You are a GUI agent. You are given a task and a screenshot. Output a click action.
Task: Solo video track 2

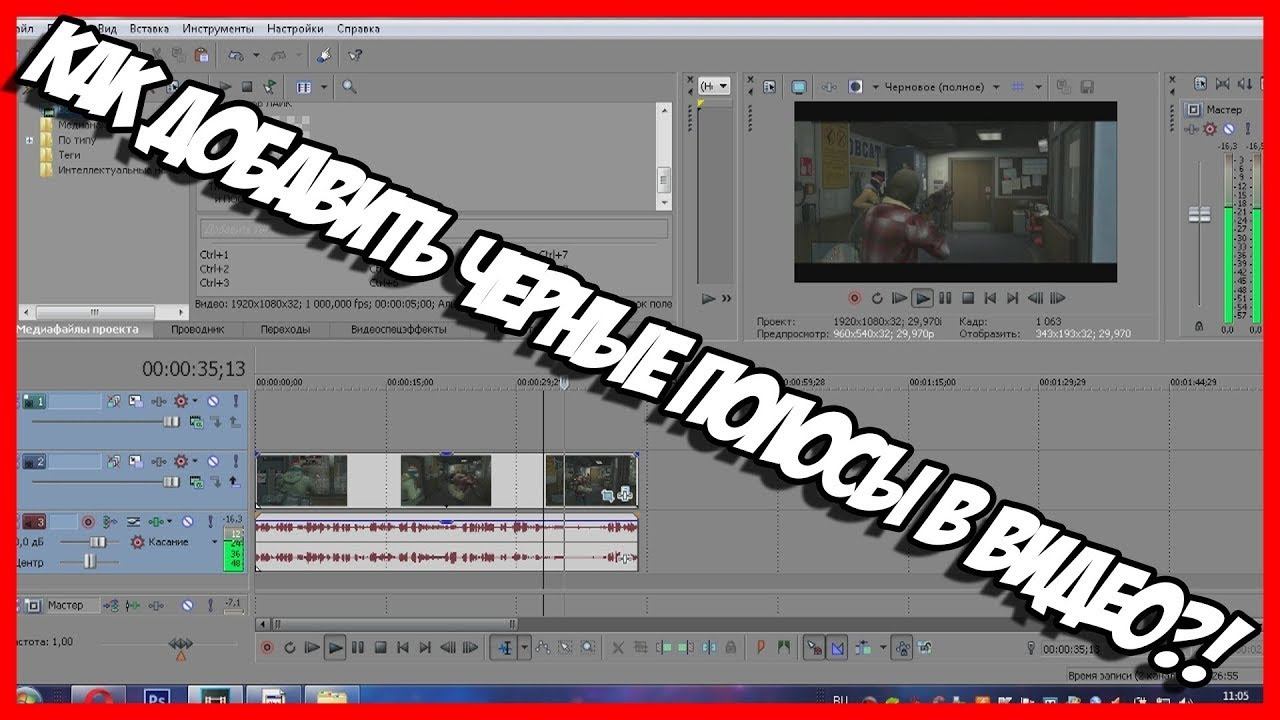[x=236, y=461]
